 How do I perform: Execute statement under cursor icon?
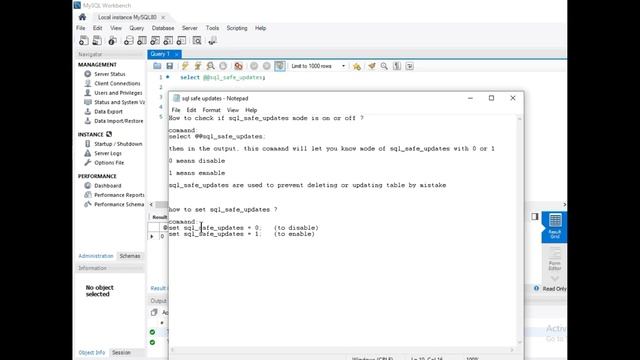point(198,66)
